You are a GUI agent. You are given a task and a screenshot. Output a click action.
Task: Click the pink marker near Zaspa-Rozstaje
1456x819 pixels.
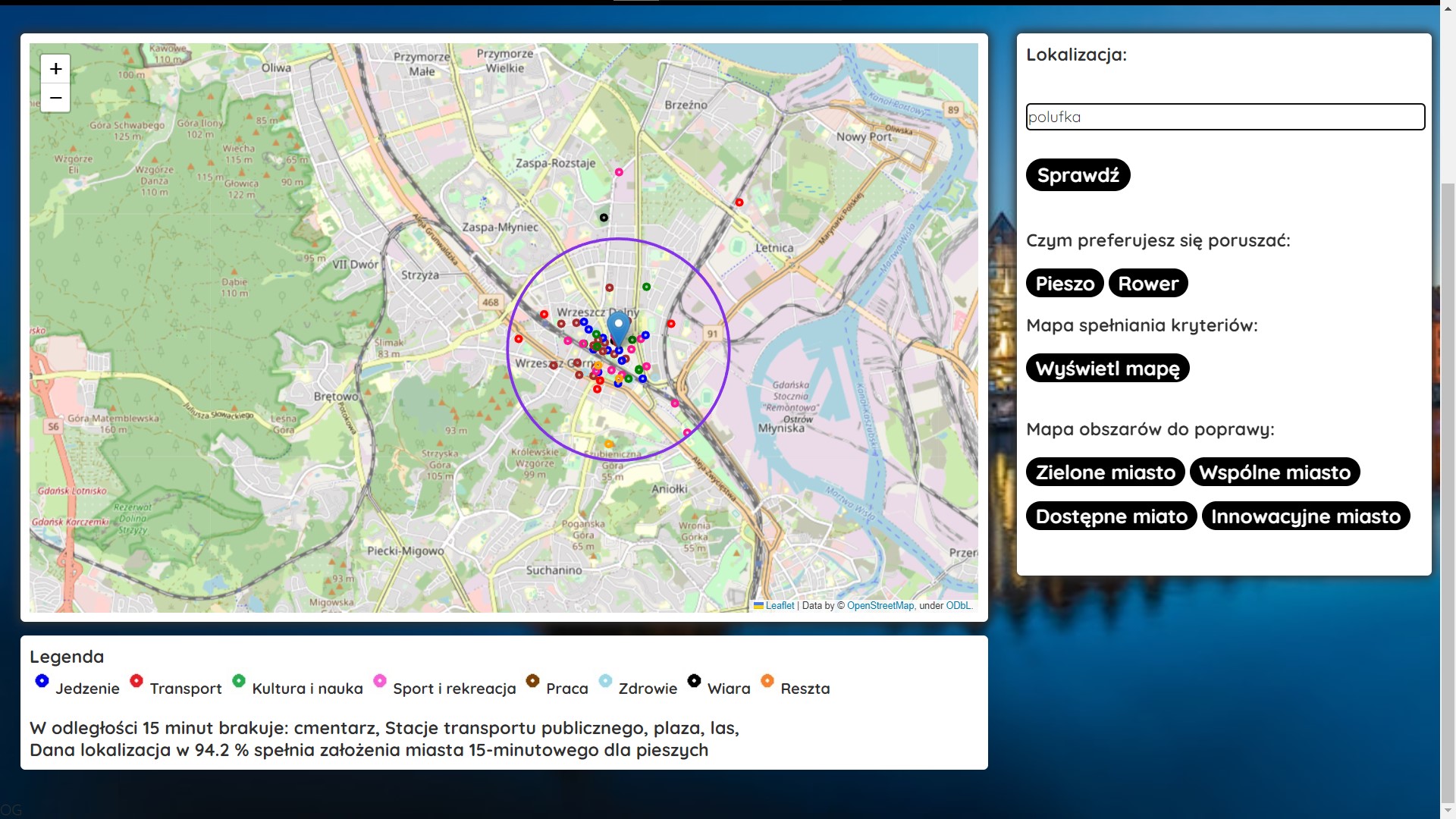(x=619, y=172)
